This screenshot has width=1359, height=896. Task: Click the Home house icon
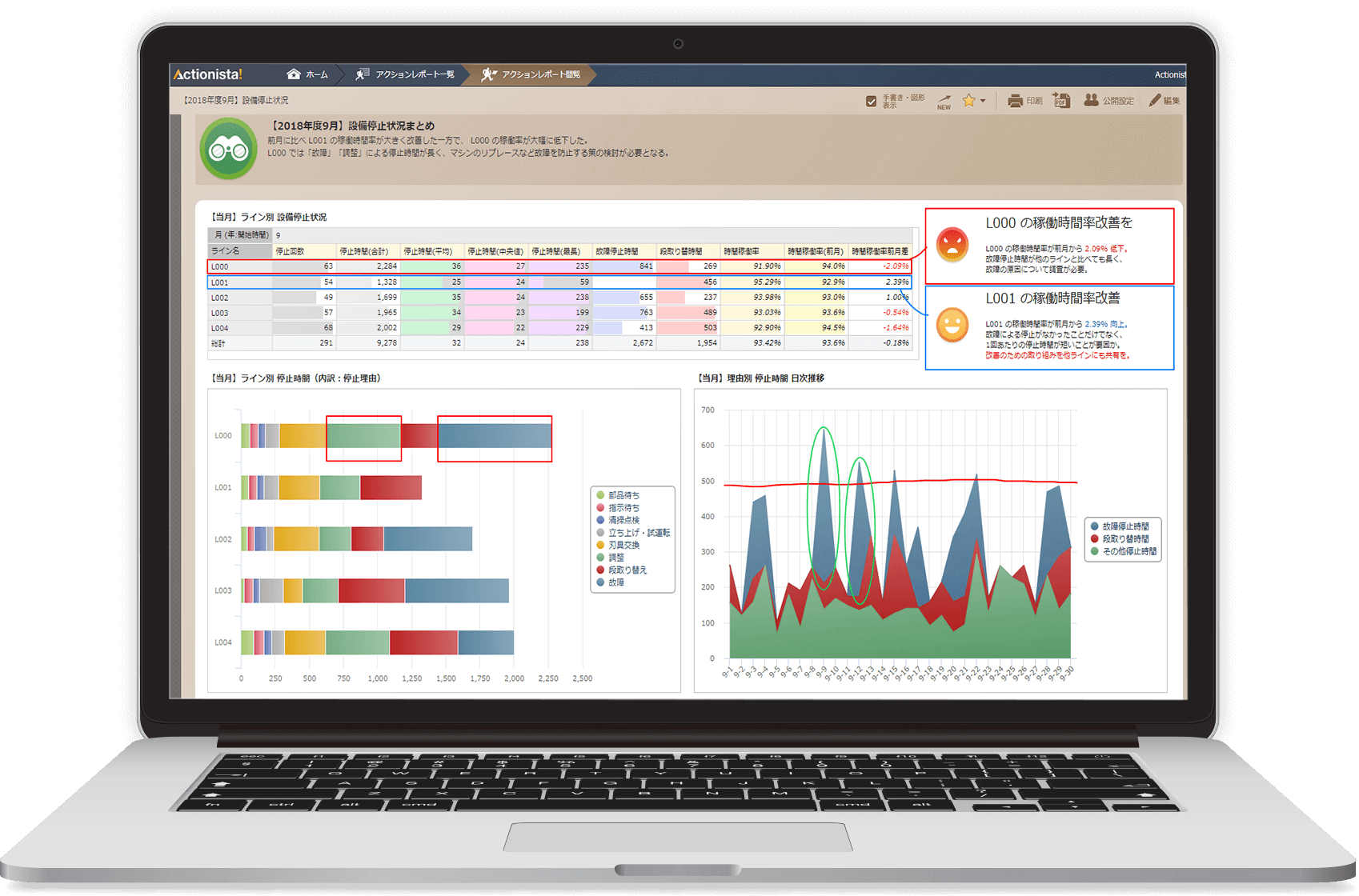click(294, 74)
